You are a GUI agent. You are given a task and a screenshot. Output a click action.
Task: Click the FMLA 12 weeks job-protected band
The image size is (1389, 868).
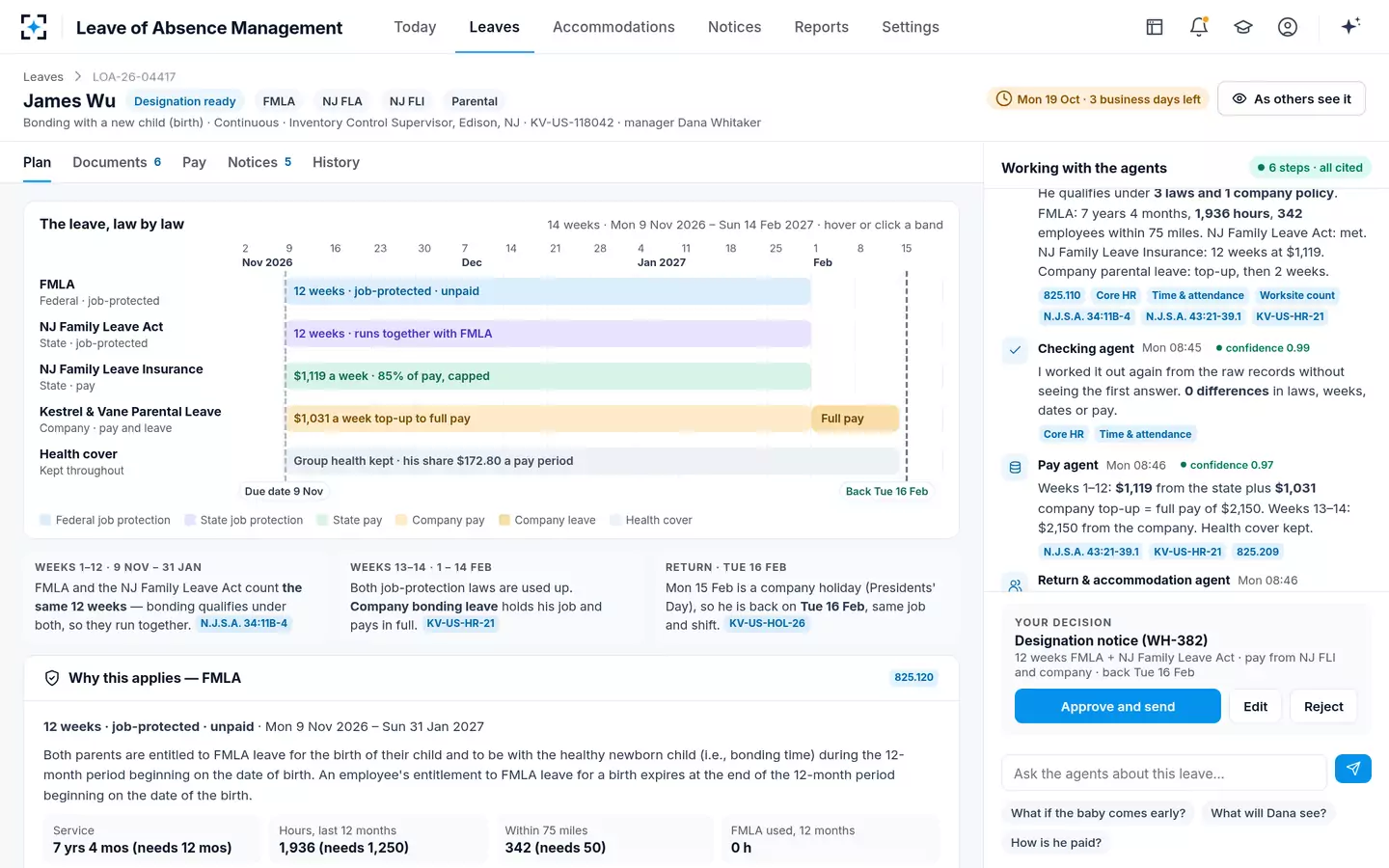click(x=548, y=291)
